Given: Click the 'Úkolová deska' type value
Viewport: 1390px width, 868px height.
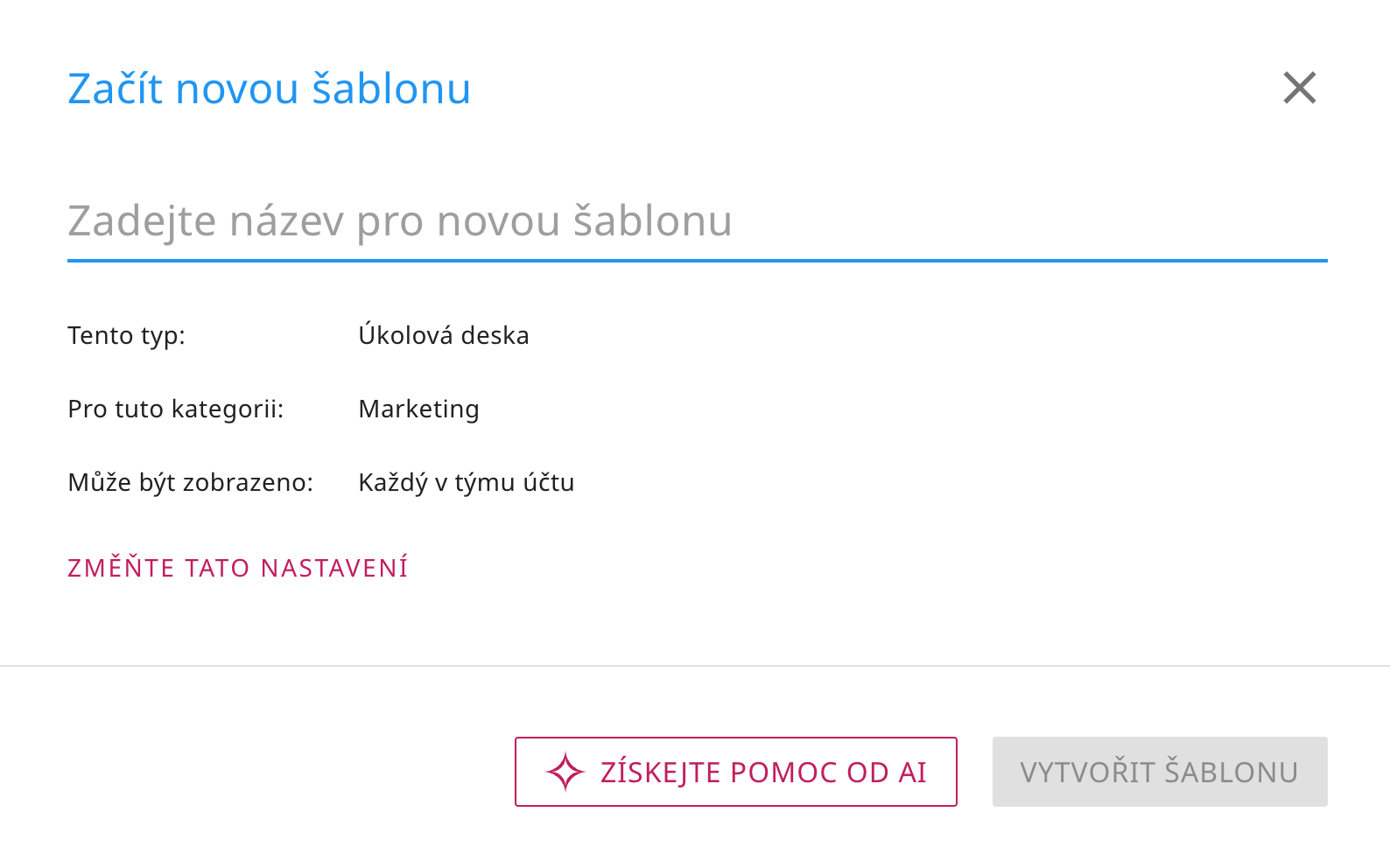Looking at the screenshot, I should pos(443,336).
